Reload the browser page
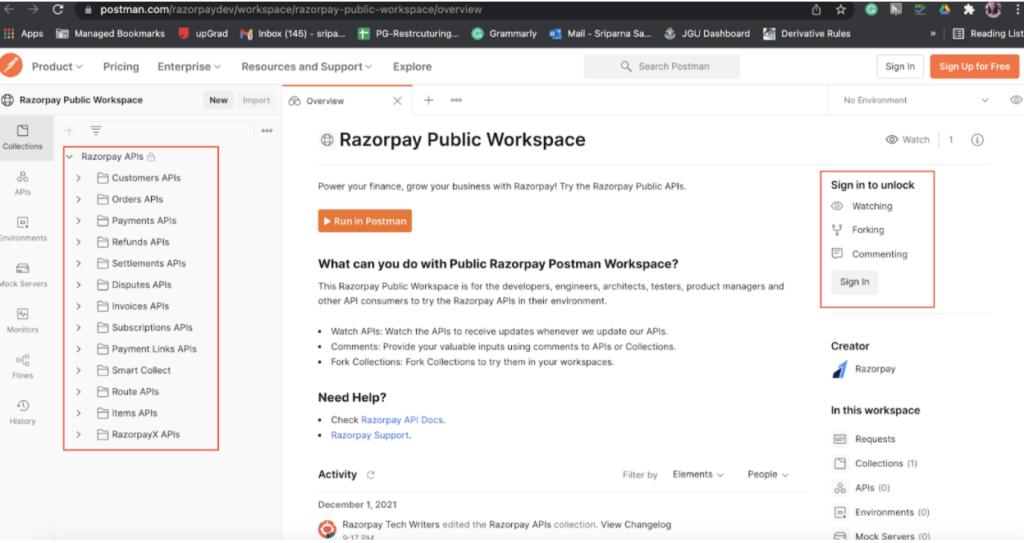The height and width of the screenshot is (543, 1024). click(x=57, y=9)
